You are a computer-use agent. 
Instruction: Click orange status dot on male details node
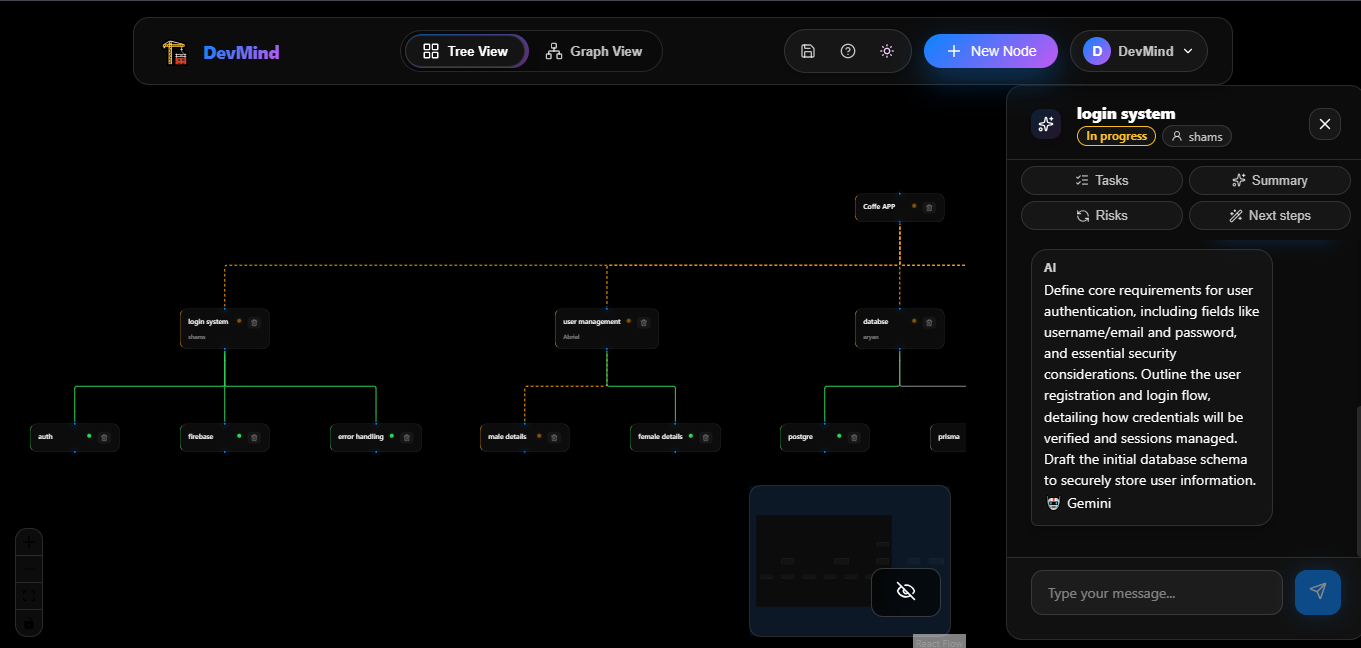pos(539,436)
